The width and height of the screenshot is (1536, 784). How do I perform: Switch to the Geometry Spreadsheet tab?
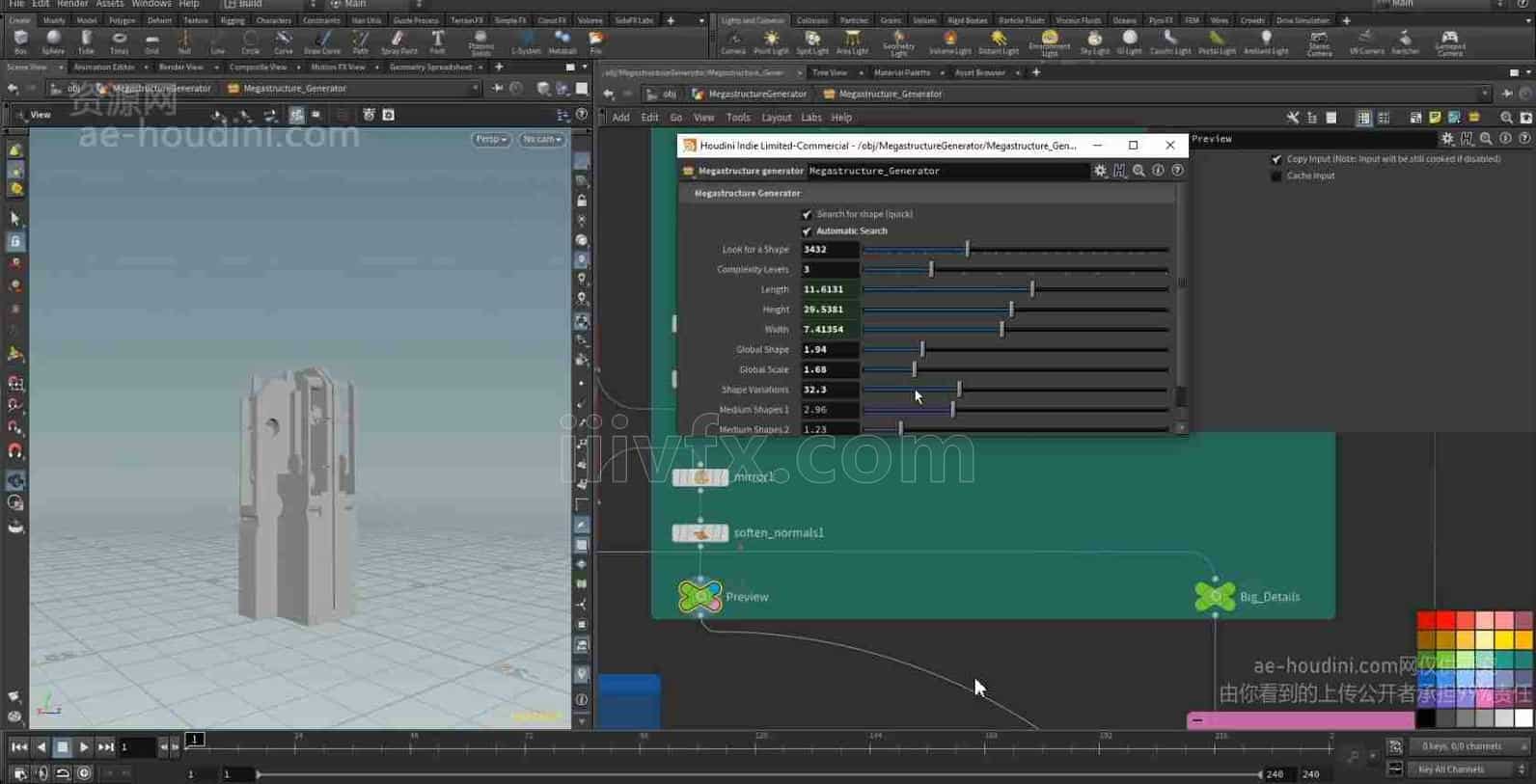[x=430, y=68]
